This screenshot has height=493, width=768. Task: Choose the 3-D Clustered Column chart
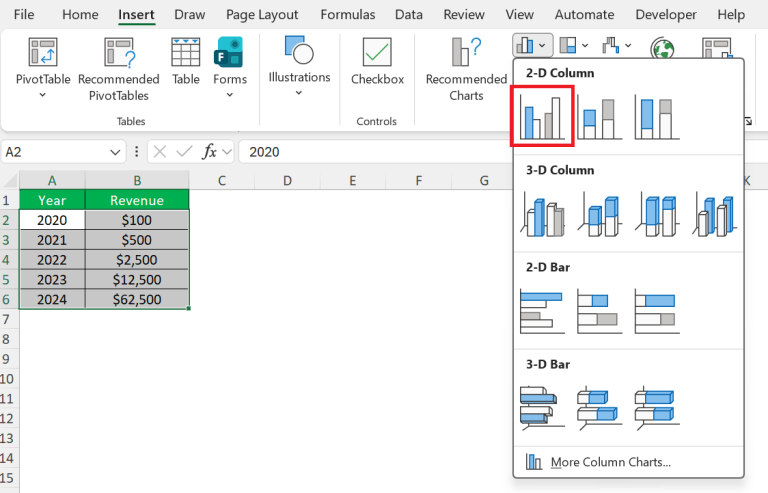542,214
